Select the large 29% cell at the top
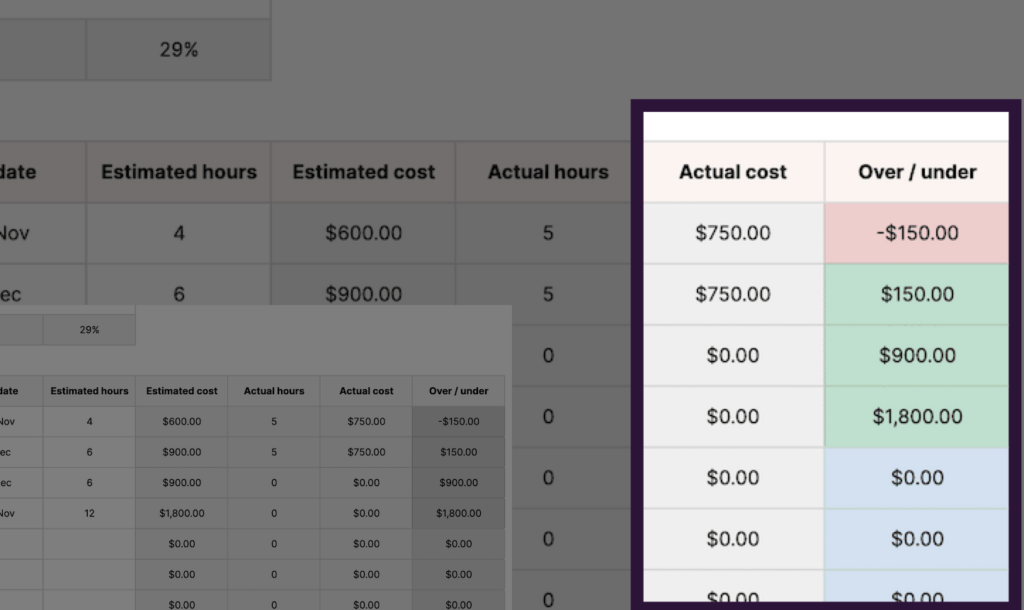 (178, 49)
